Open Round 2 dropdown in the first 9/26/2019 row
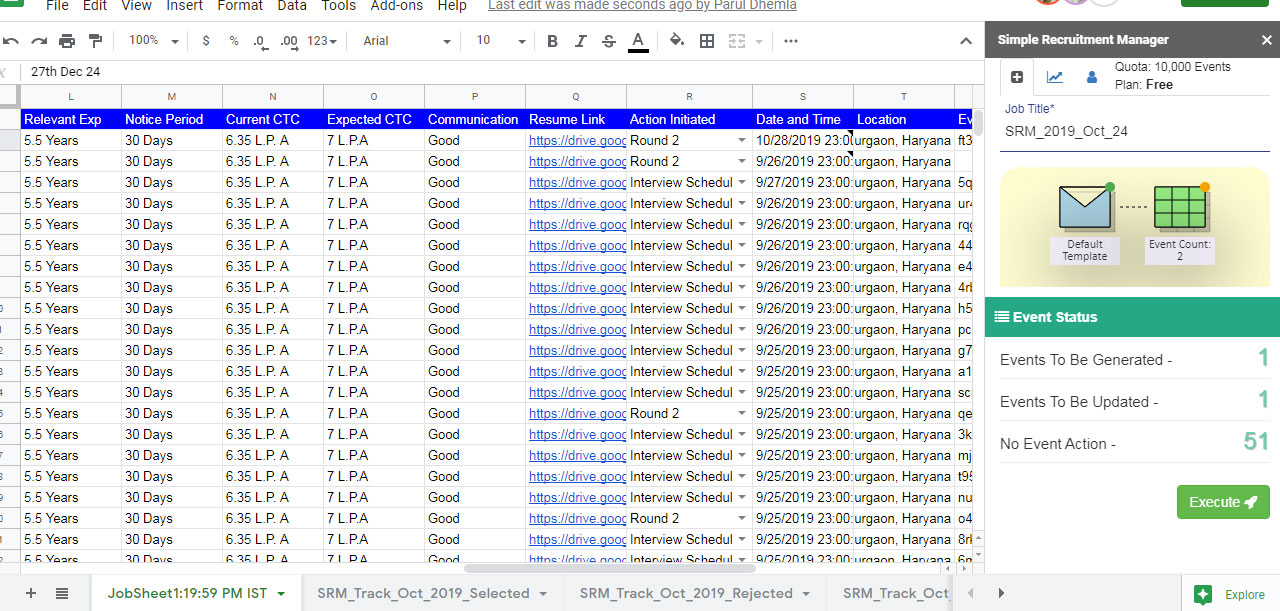 point(742,162)
